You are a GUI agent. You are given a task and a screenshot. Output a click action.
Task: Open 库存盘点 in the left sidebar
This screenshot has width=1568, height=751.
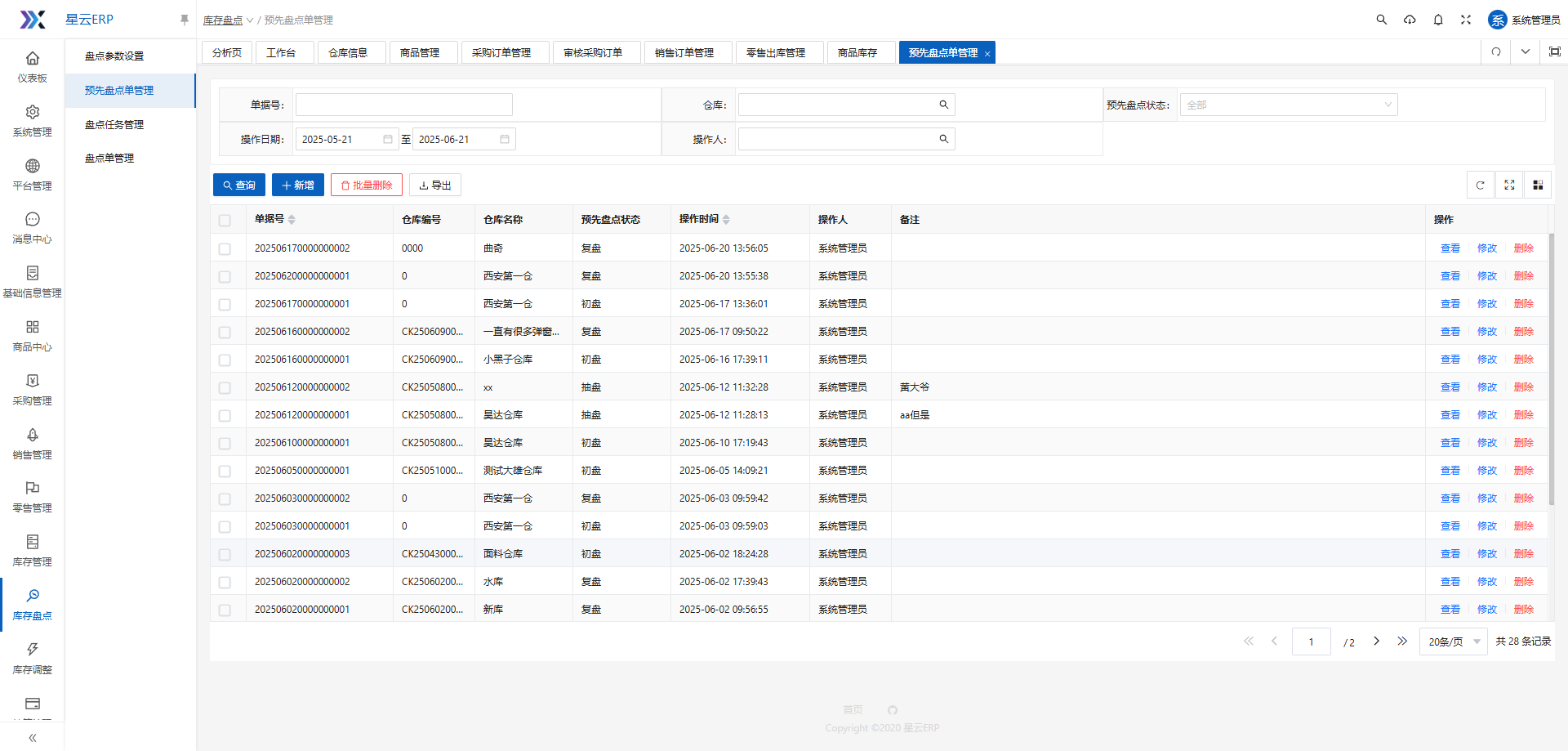[33, 604]
